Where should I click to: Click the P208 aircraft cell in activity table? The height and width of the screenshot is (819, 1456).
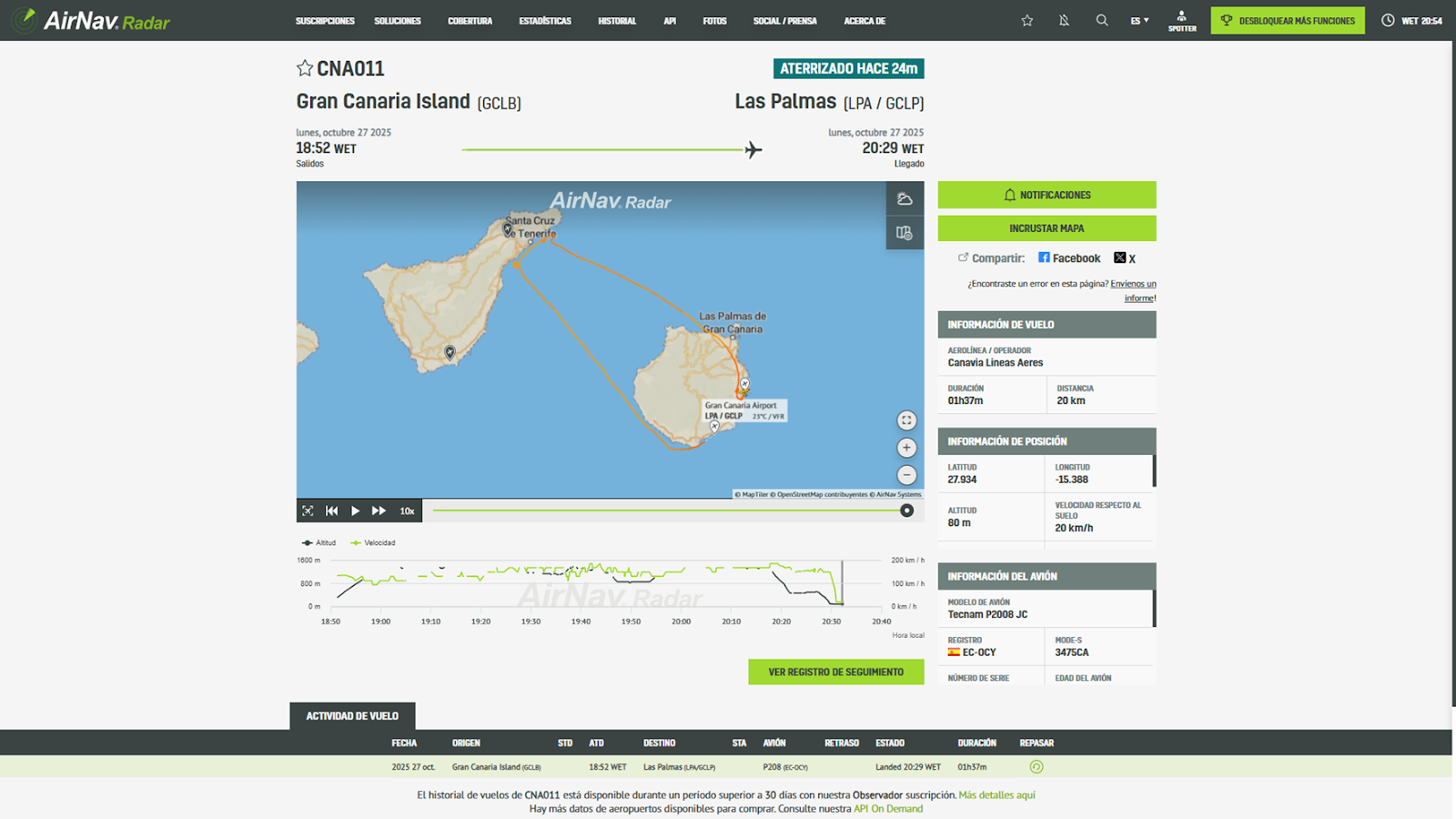(x=785, y=767)
